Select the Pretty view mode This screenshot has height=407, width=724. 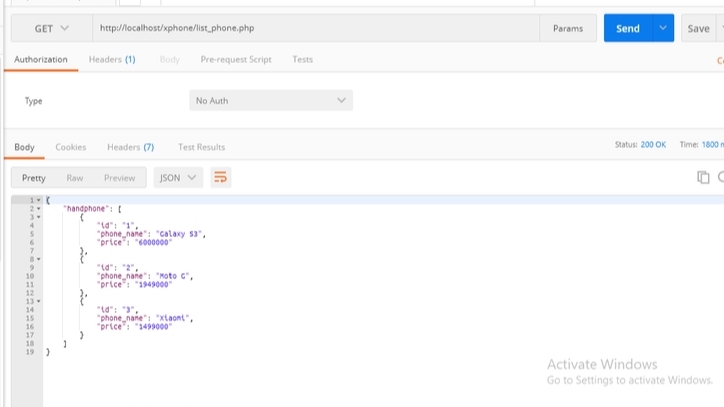click(x=34, y=178)
